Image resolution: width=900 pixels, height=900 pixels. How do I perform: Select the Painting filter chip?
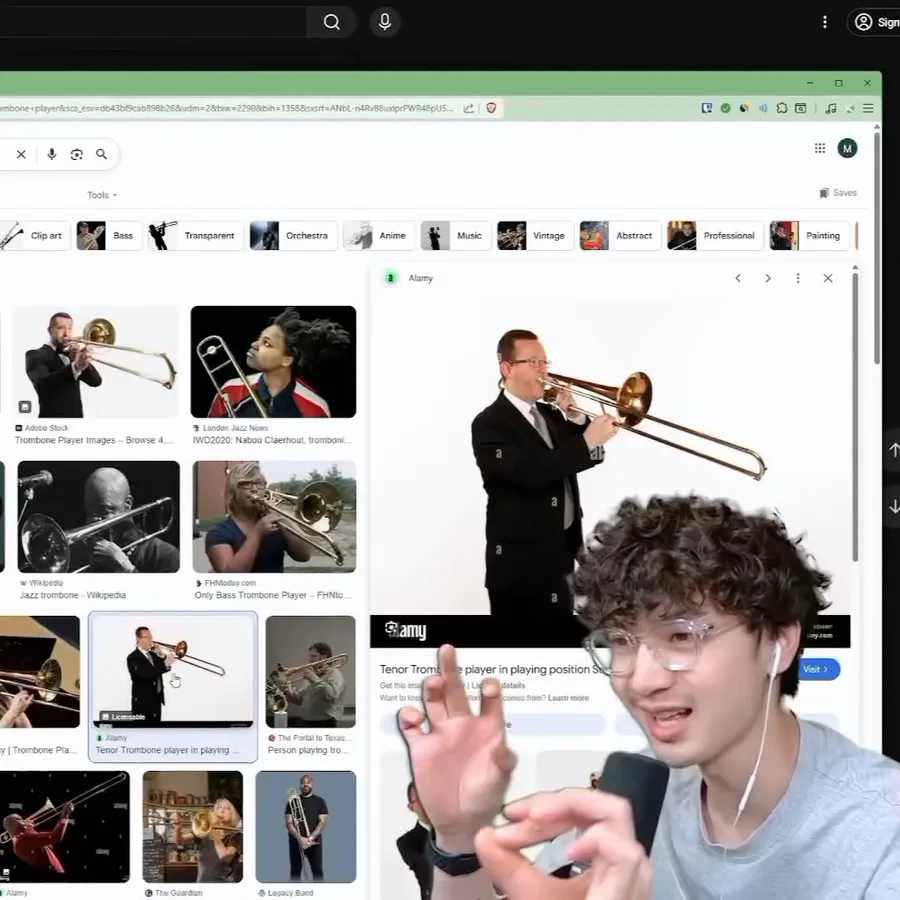pos(809,235)
